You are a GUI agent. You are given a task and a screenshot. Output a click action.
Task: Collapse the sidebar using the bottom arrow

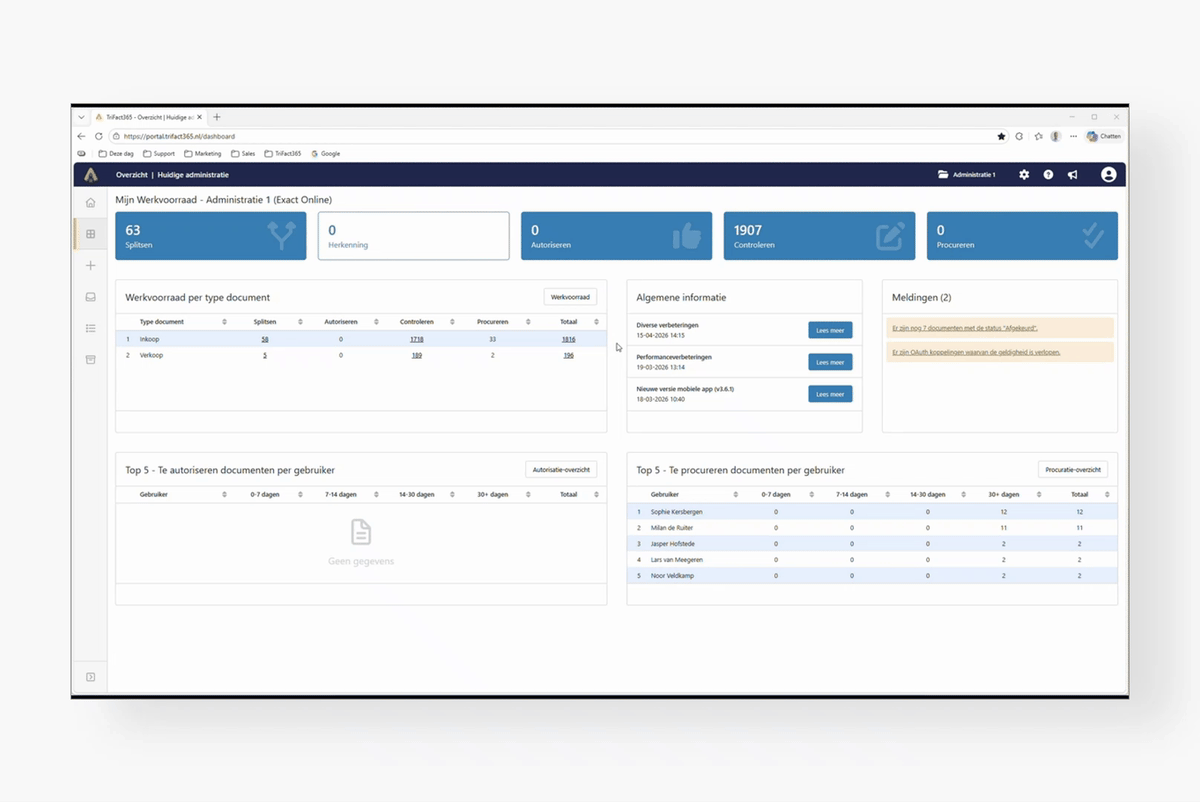pos(90,676)
